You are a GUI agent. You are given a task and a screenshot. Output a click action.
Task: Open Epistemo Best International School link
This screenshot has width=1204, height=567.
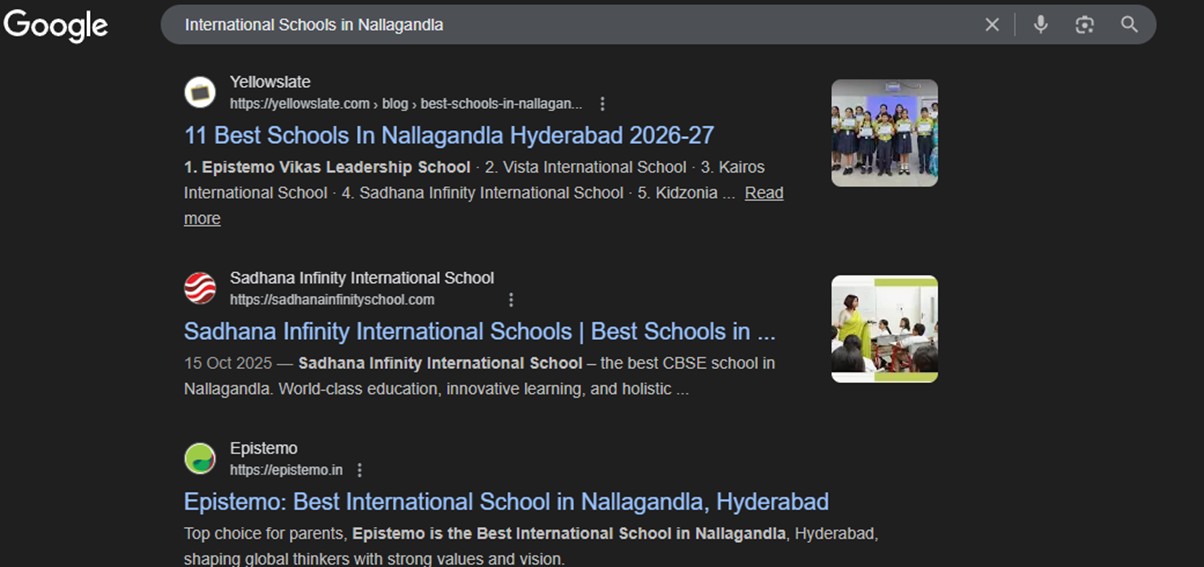pos(506,501)
